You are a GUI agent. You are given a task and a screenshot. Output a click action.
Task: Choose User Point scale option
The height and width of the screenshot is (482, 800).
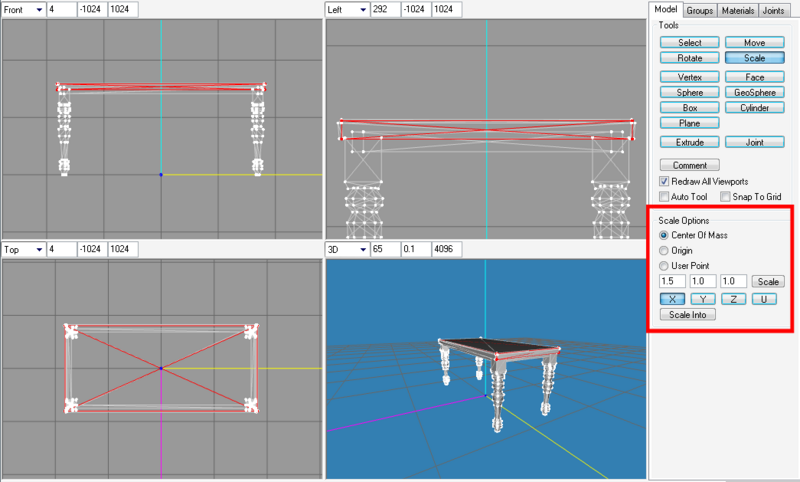665,266
